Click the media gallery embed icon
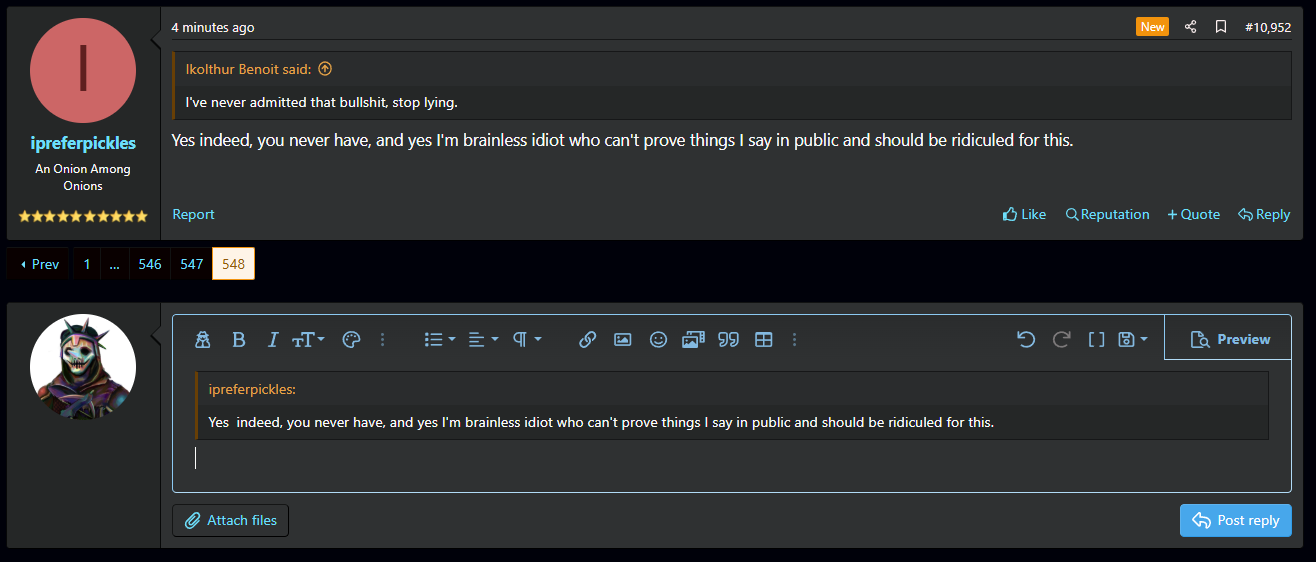This screenshot has height=562, width=1316. coord(693,340)
